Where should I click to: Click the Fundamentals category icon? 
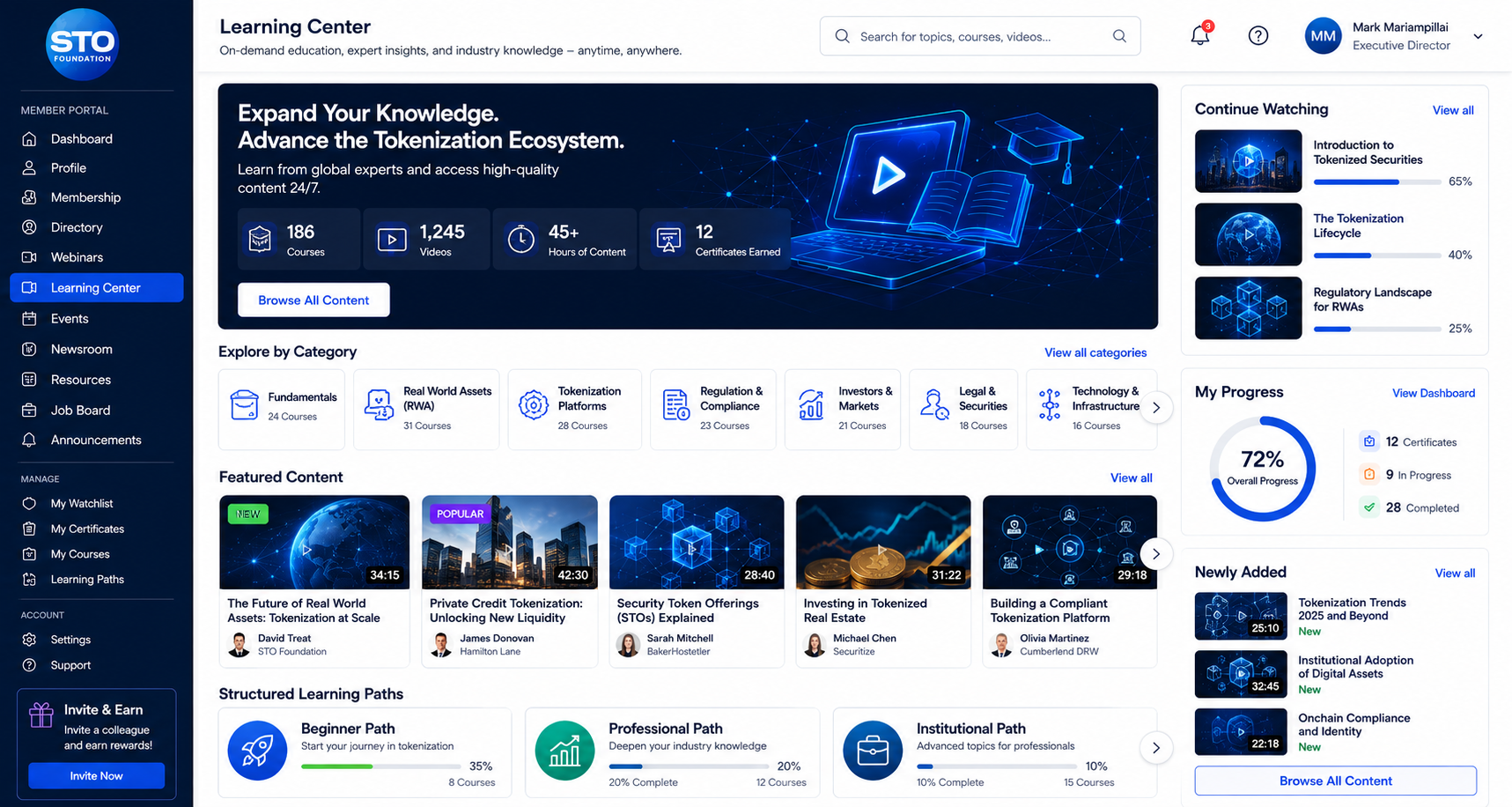click(244, 405)
